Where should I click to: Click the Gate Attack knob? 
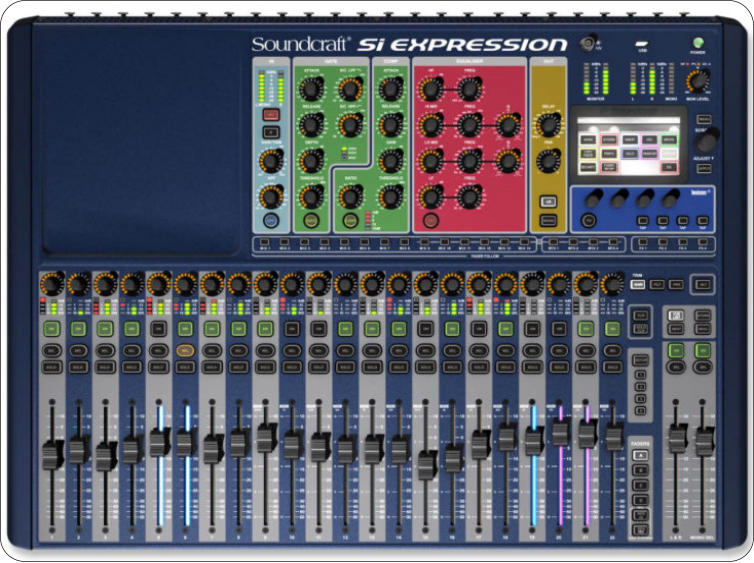[312, 88]
